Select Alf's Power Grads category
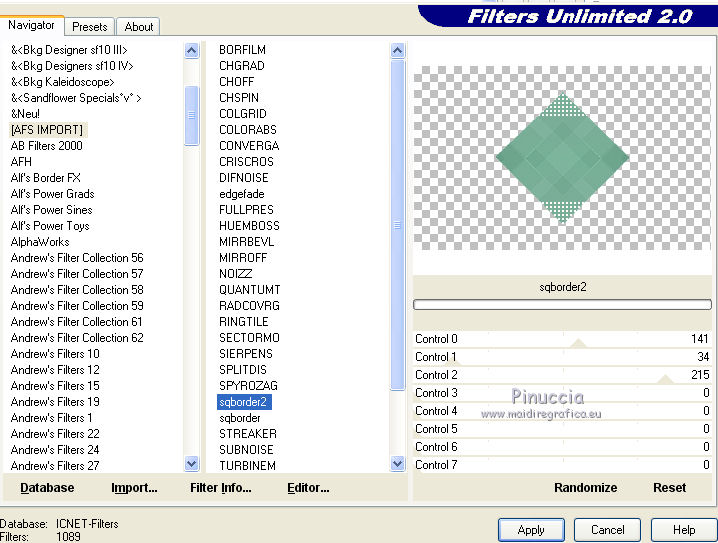 click(x=52, y=194)
